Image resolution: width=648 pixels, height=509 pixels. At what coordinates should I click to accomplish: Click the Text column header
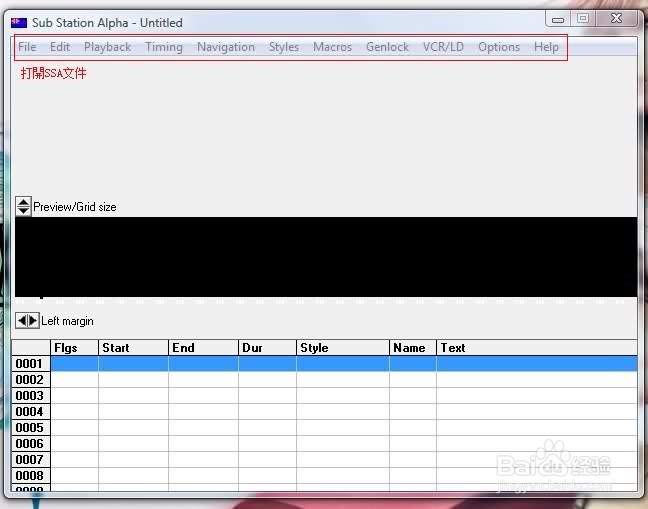coord(537,348)
